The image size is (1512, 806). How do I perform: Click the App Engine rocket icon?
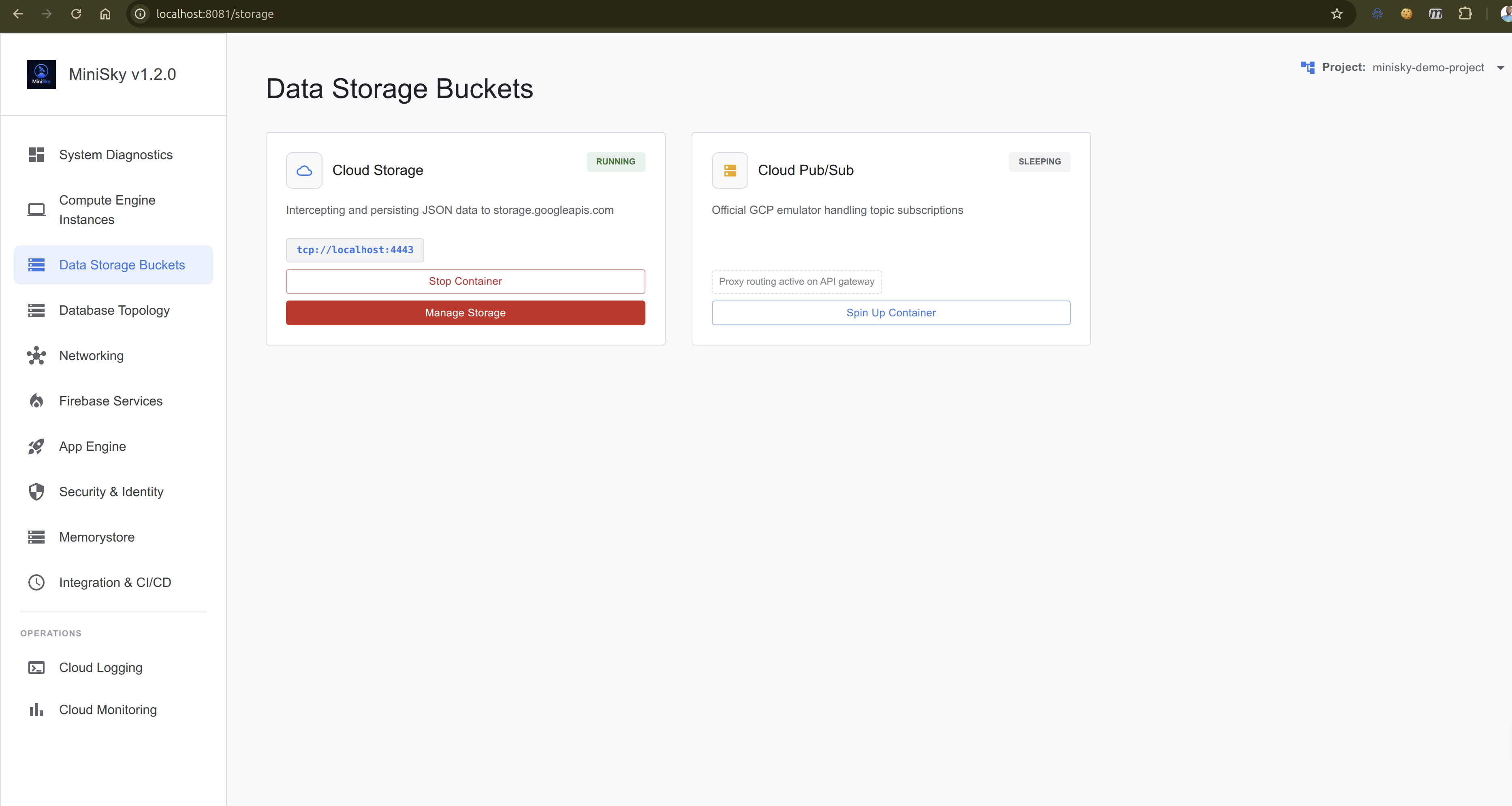[x=36, y=446]
